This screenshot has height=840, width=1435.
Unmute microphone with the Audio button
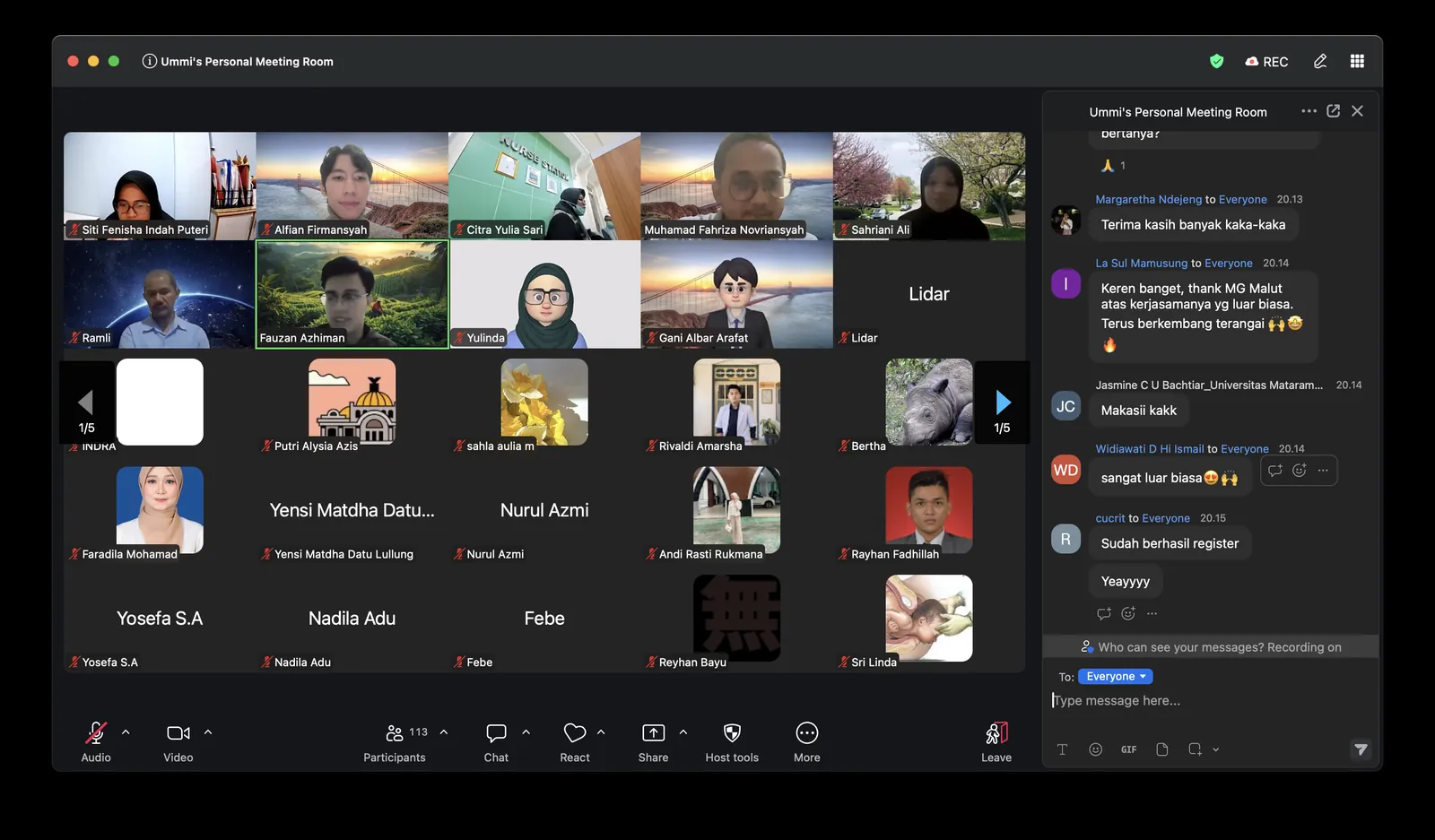click(x=96, y=741)
